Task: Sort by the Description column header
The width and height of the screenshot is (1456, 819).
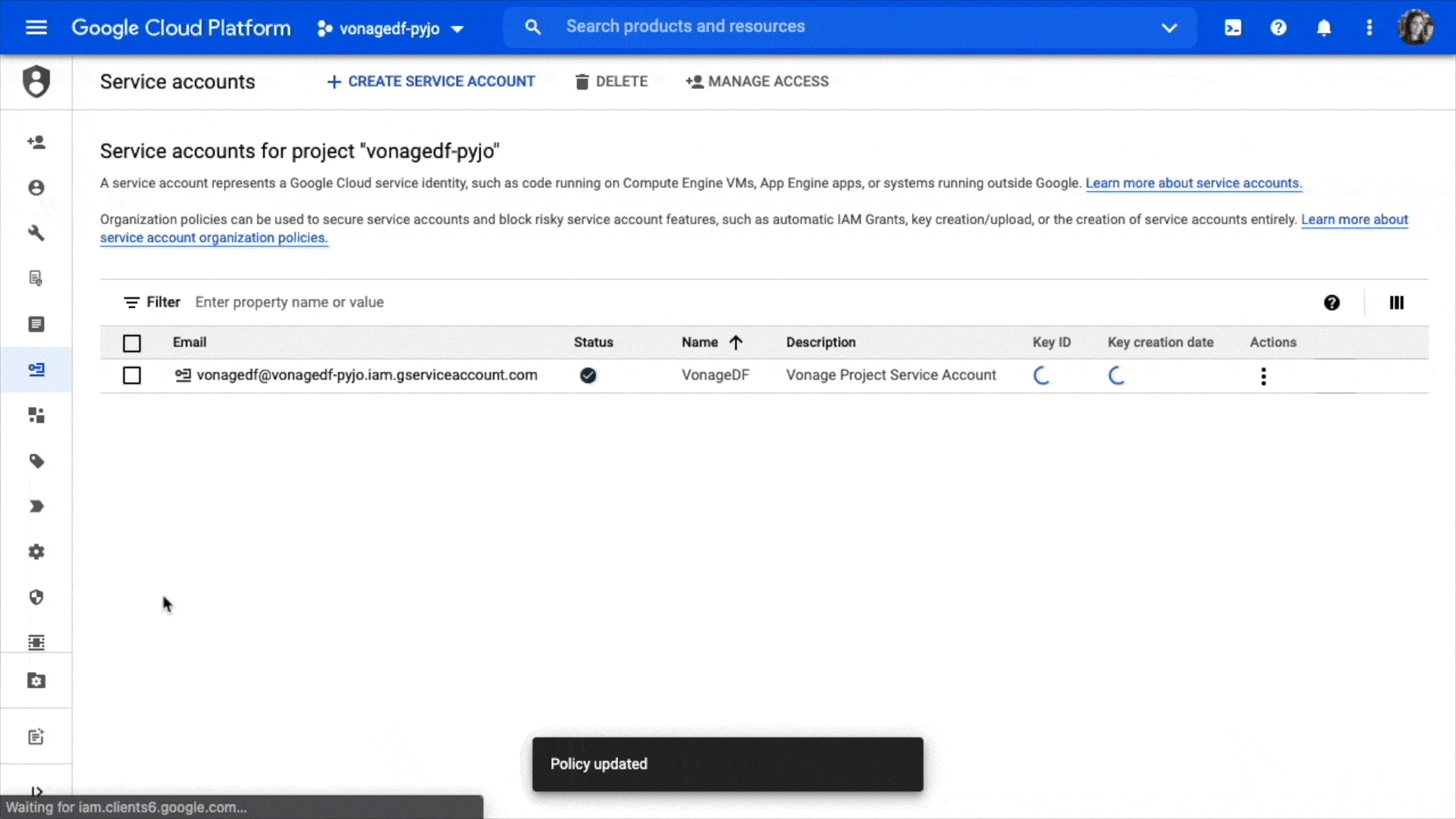Action: pyautogui.click(x=821, y=343)
